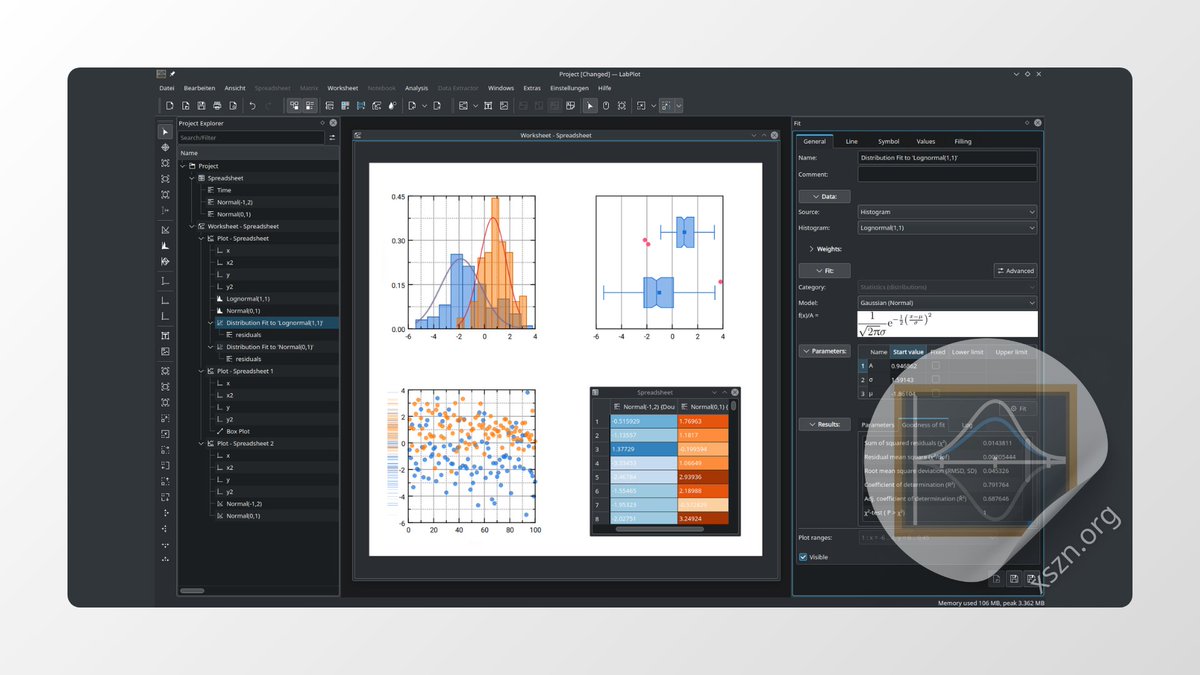Click the save-with-pencil icon at Fit panel bottom

pos(1031,578)
